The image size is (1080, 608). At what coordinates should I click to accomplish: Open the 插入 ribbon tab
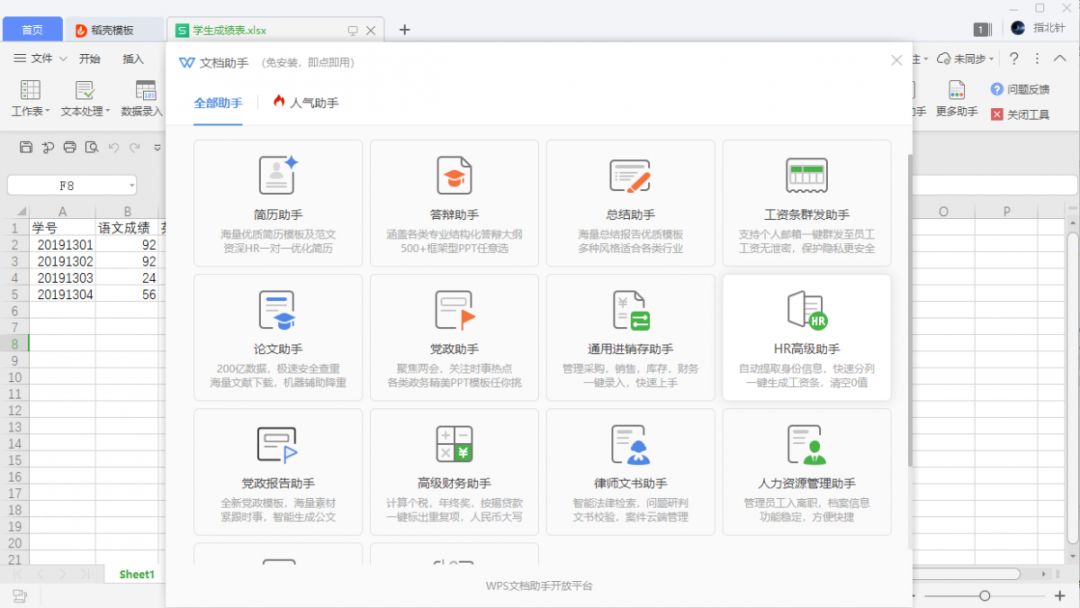point(133,59)
